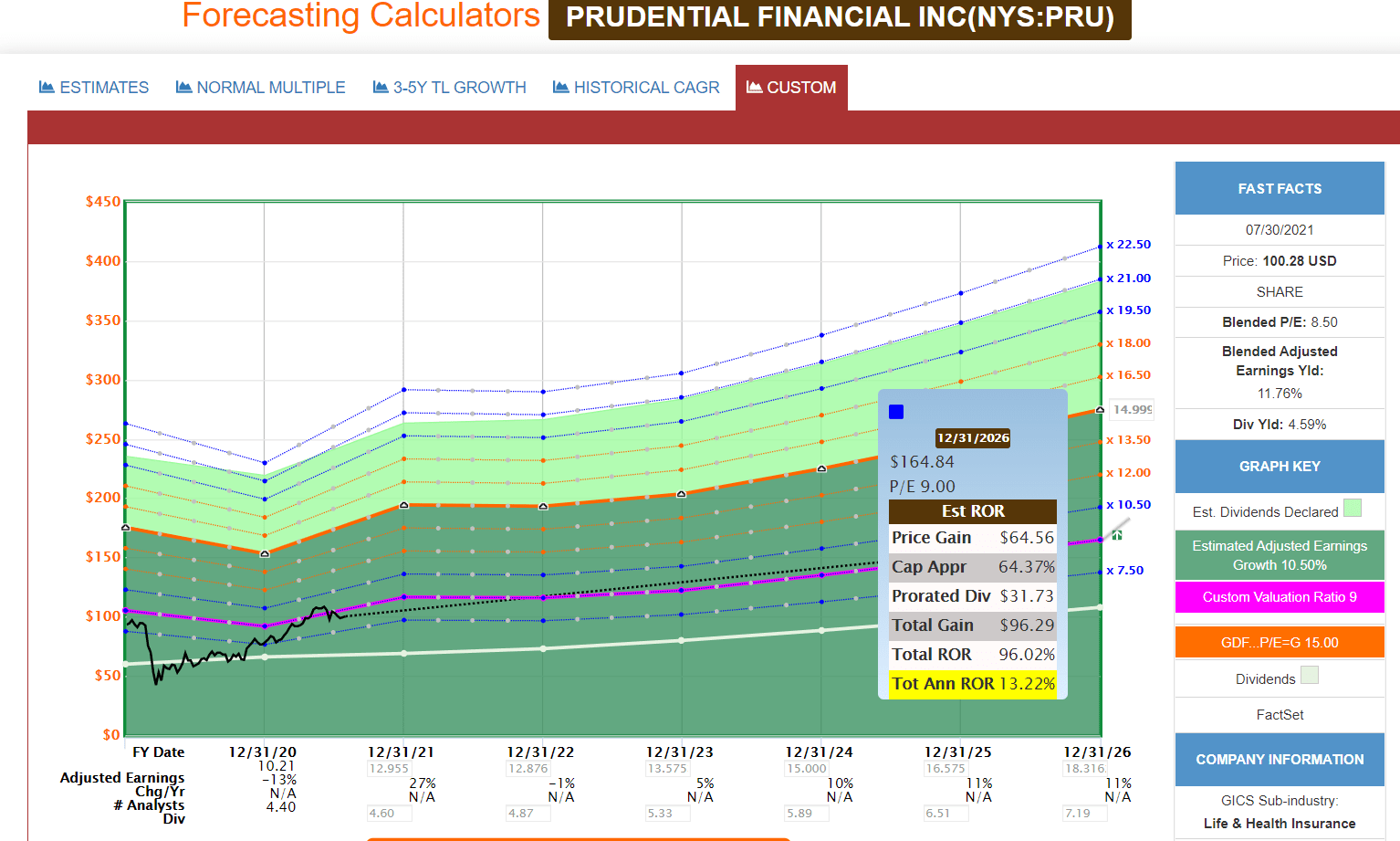Click the Total Gain $96.29 row

click(x=973, y=625)
